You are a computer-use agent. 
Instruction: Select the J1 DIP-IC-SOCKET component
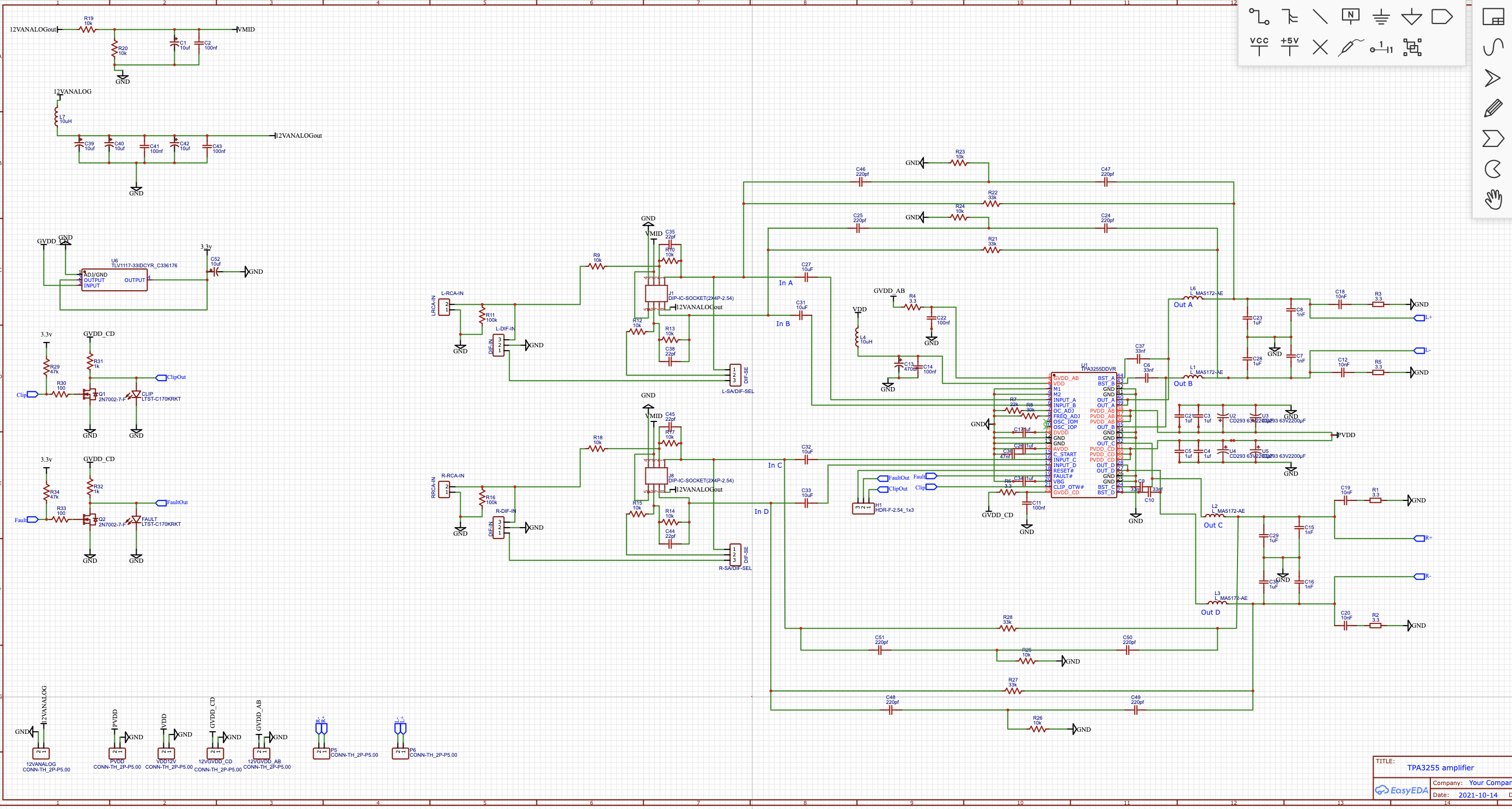(x=656, y=293)
